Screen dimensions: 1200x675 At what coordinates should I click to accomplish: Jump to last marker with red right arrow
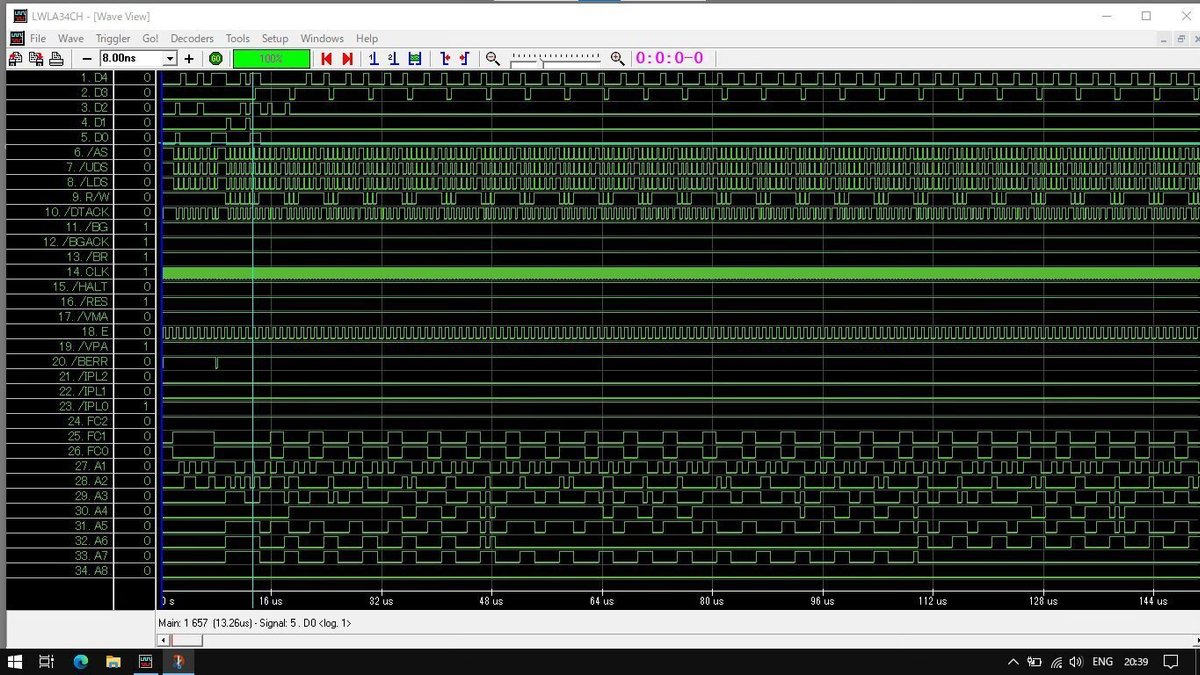point(347,59)
